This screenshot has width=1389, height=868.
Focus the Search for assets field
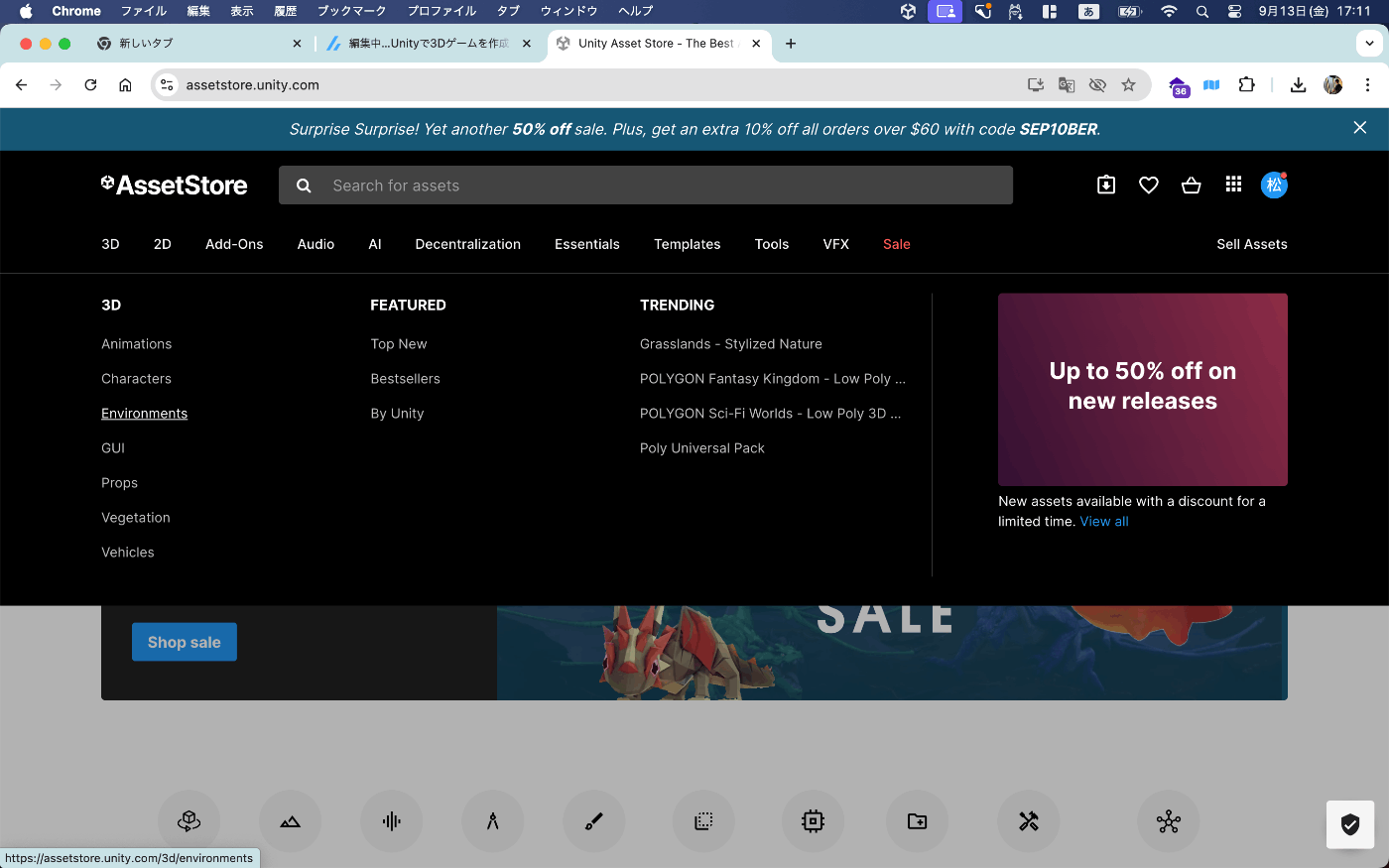[x=646, y=186]
